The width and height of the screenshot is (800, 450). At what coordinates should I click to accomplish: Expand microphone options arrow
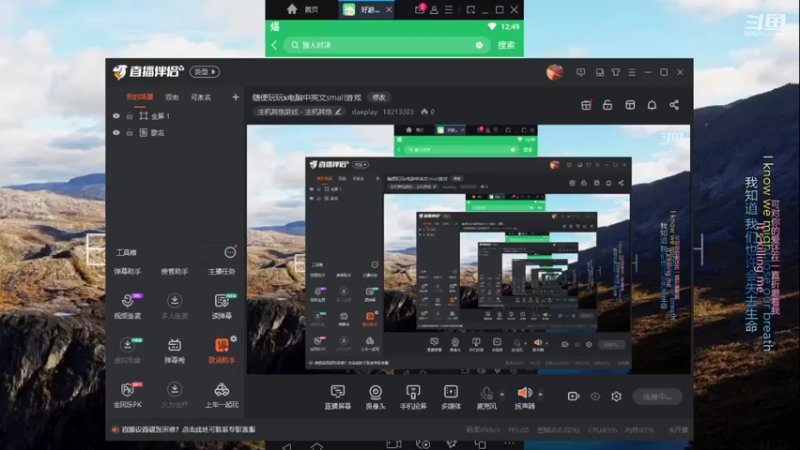coord(502,394)
